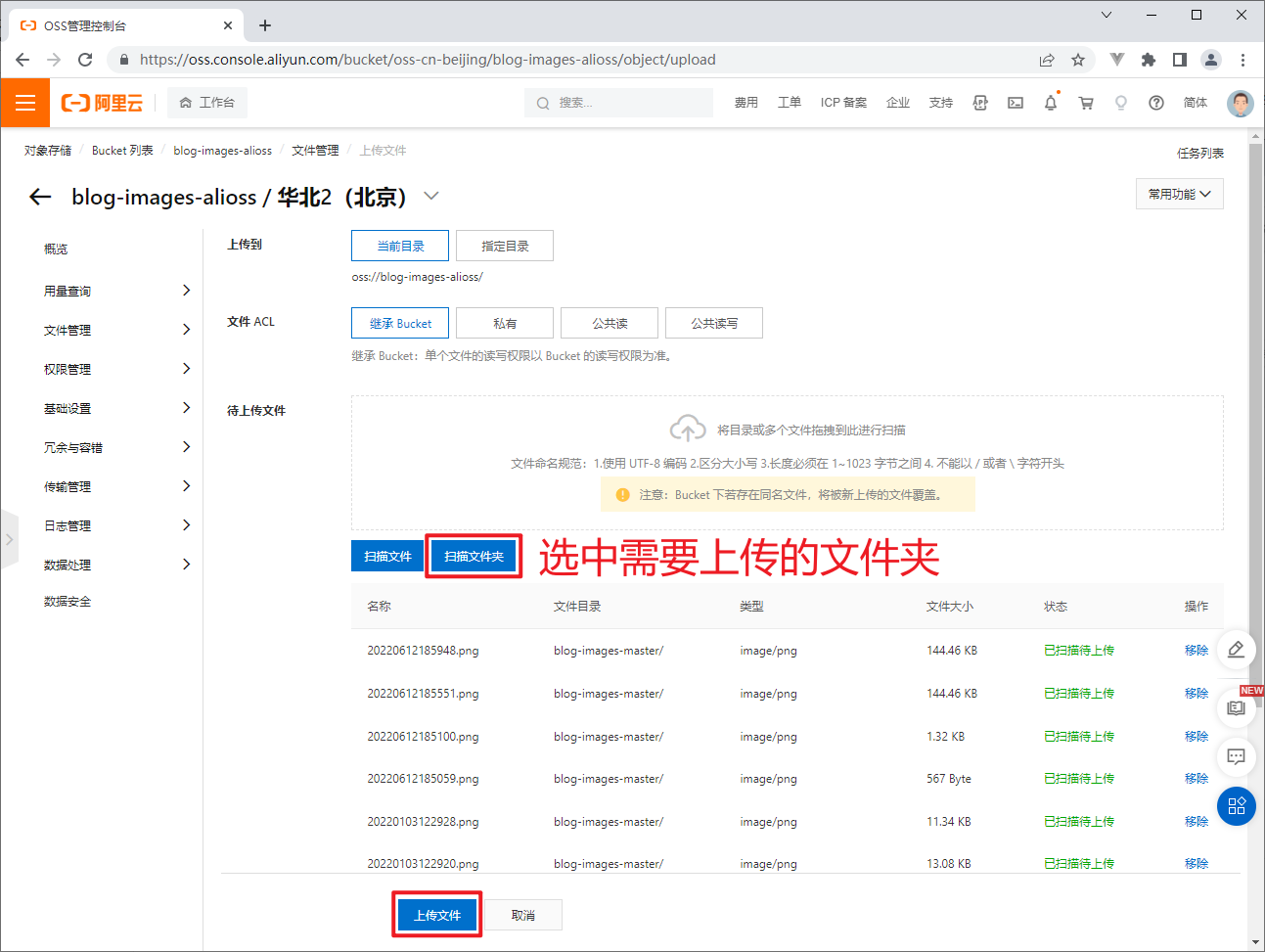Image resolution: width=1265 pixels, height=952 pixels.
Task: Click the Aliyun logo
Action: (102, 103)
